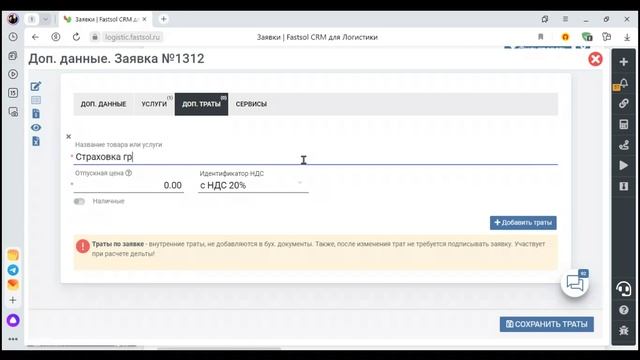
Task: Click the browser sidebar three dots
Action: pos(13,339)
